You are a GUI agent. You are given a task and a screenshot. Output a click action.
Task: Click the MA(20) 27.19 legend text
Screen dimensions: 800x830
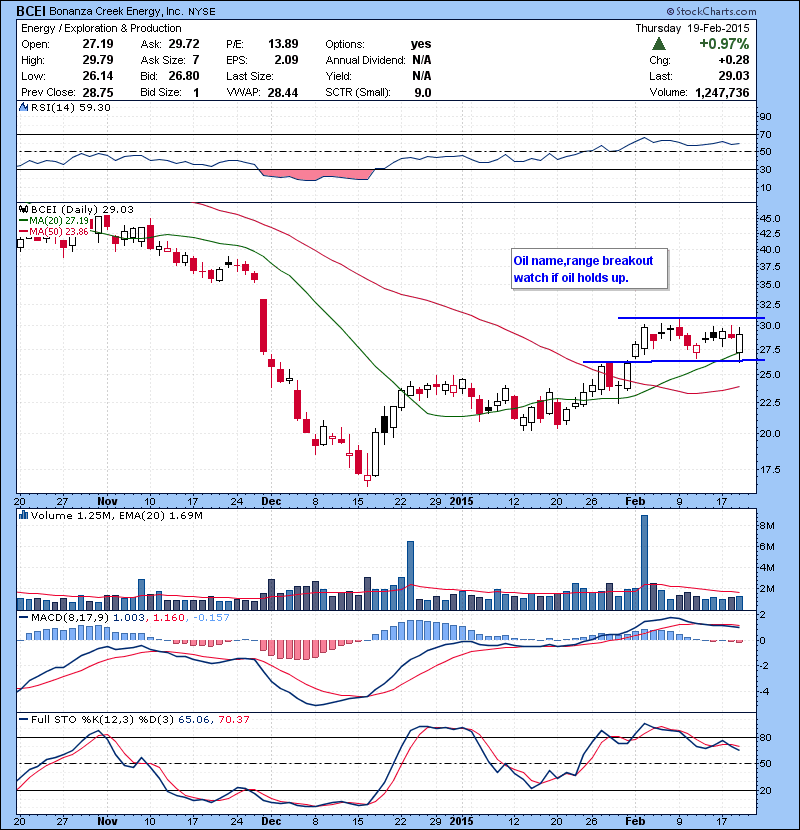coord(59,221)
